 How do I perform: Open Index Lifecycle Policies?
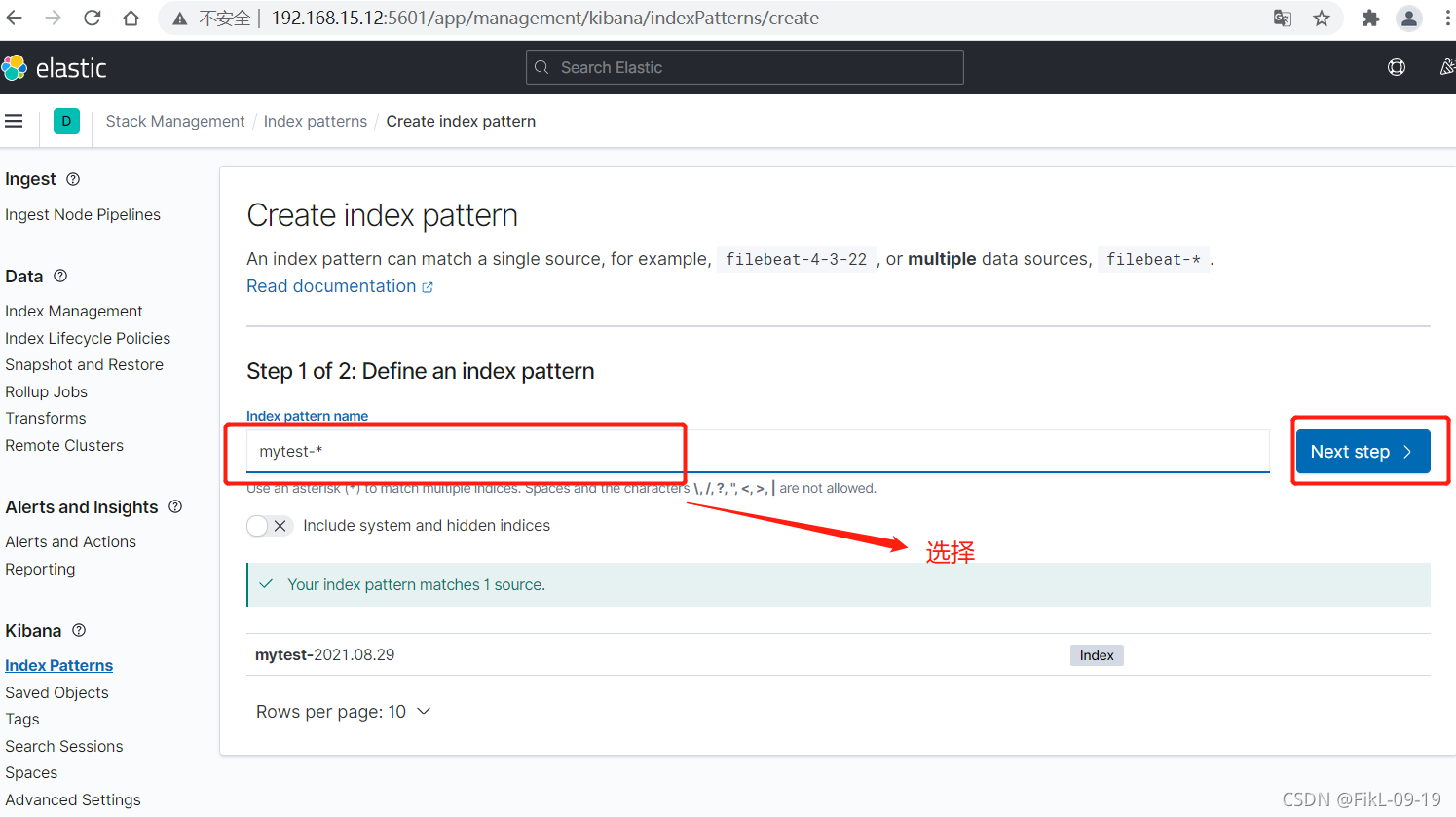[x=88, y=338]
